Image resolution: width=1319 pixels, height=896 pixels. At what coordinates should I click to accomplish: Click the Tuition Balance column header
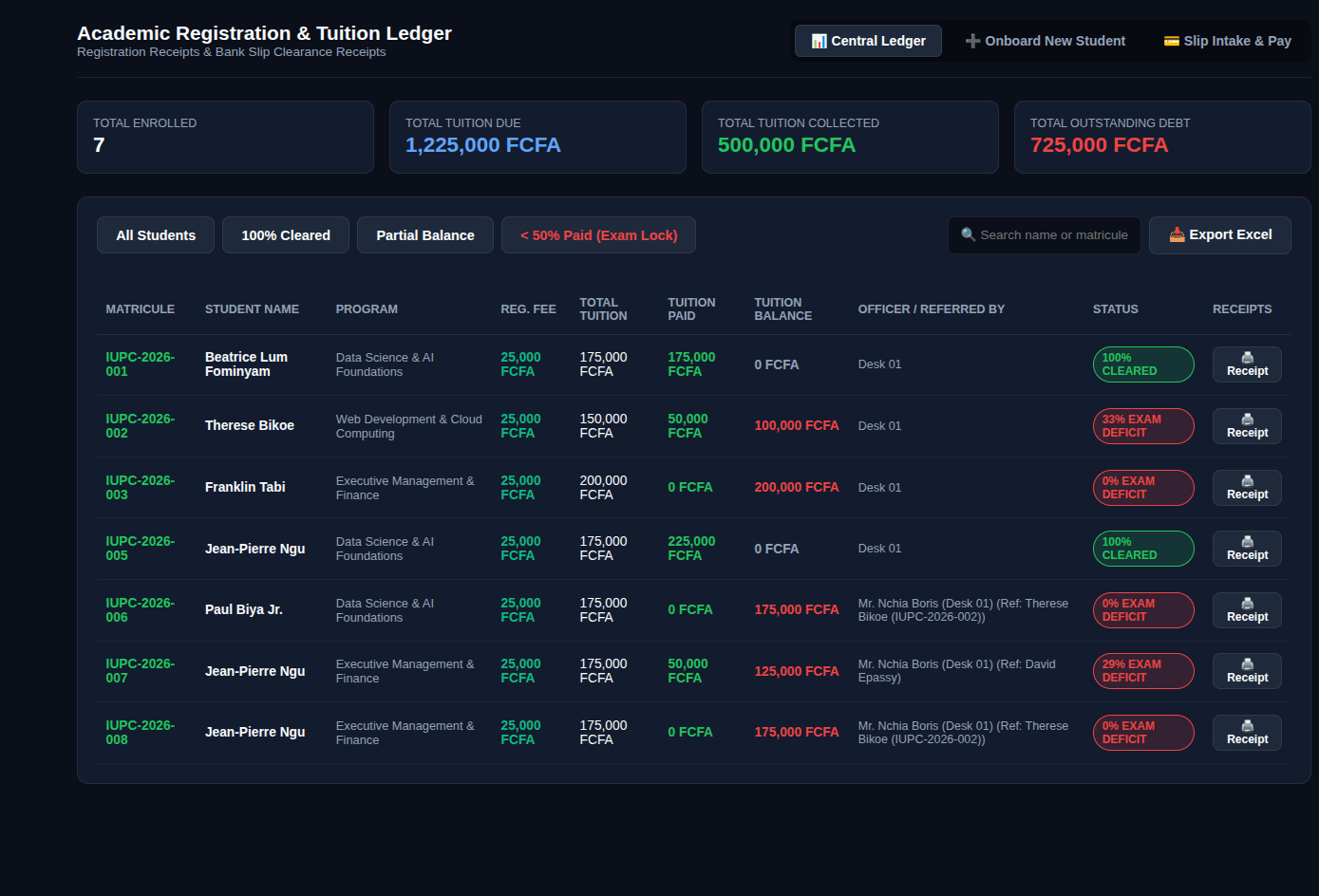(782, 309)
